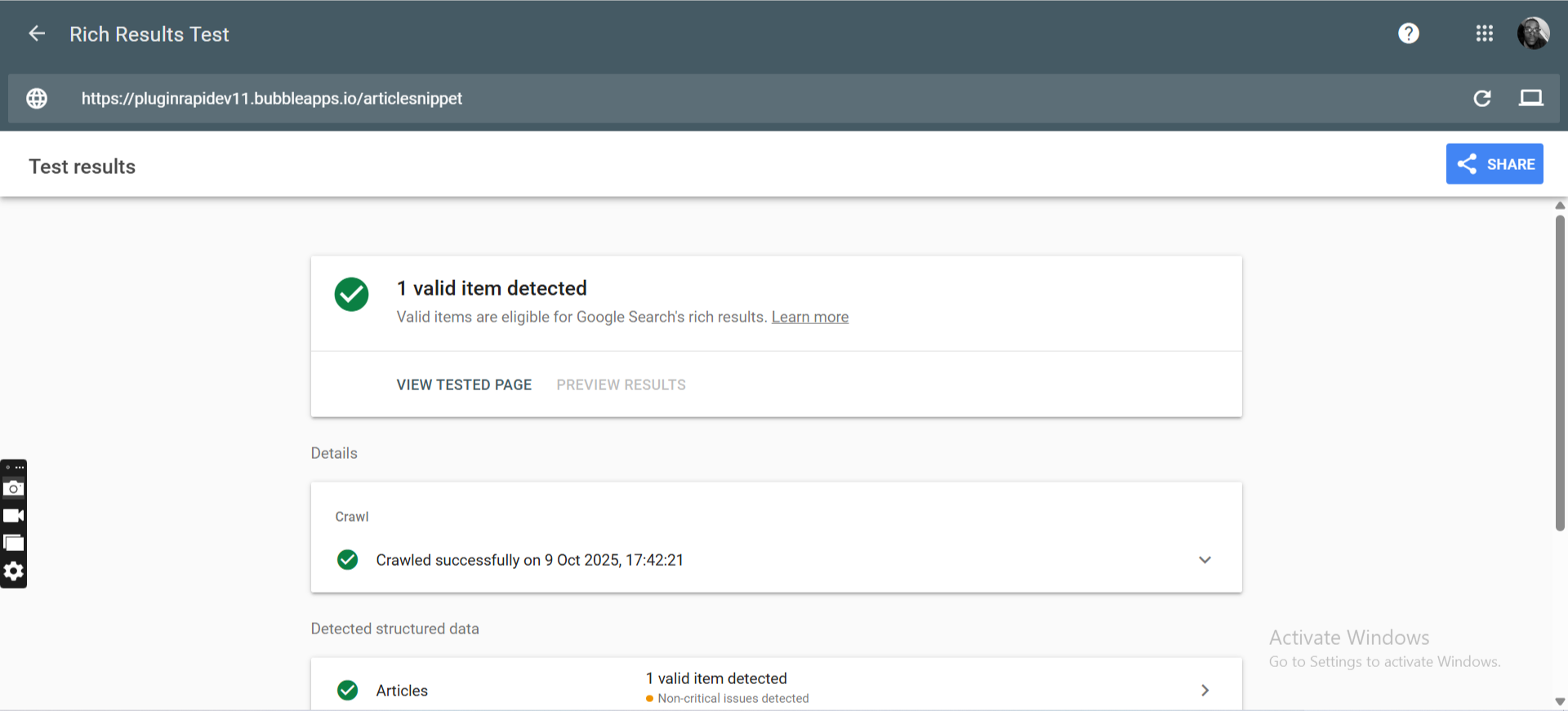
Task: Rerun the test with the refresh icon
Action: 1481,99
